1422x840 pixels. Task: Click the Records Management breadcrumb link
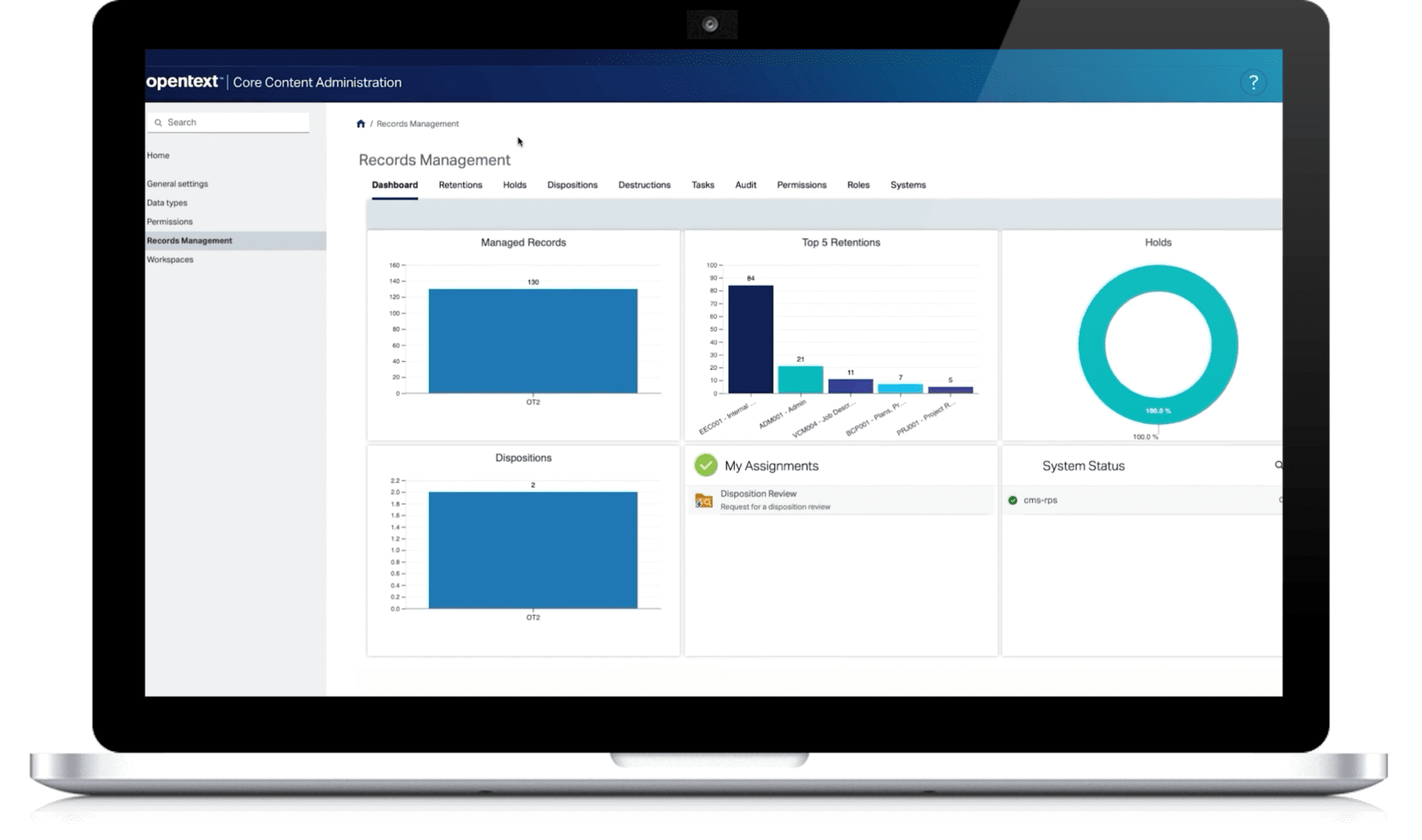[x=417, y=123]
